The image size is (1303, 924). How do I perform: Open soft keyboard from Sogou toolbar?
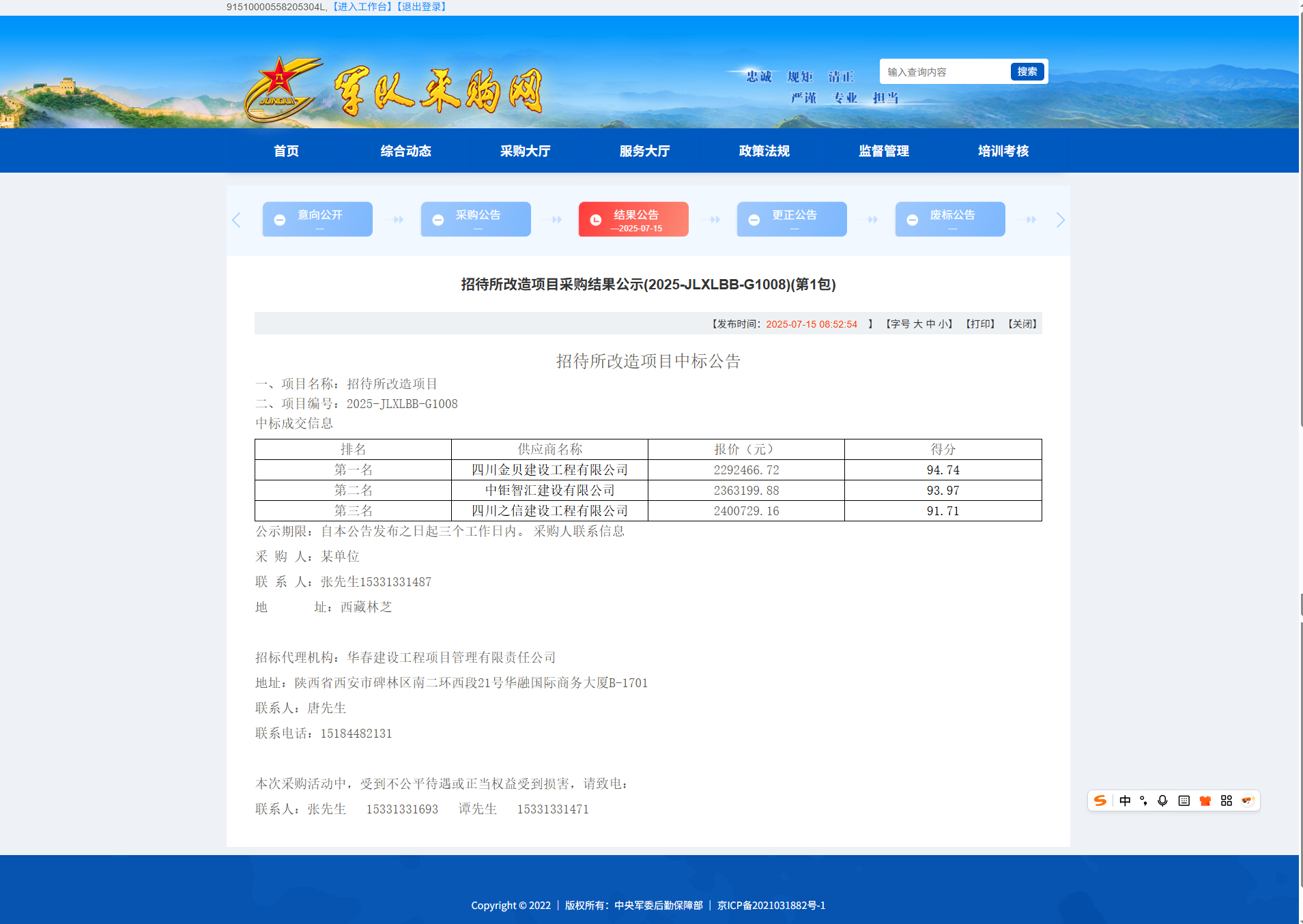tap(1184, 800)
